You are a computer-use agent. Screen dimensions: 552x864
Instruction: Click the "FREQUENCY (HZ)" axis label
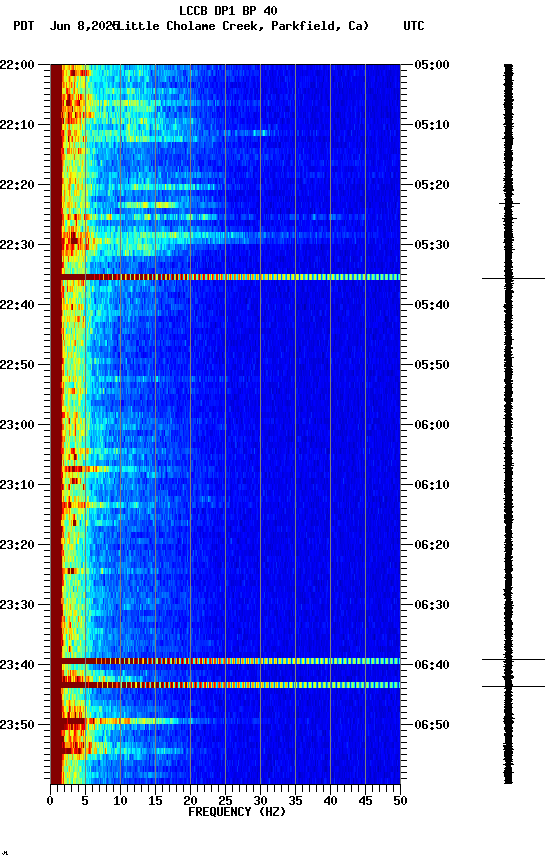237,812
